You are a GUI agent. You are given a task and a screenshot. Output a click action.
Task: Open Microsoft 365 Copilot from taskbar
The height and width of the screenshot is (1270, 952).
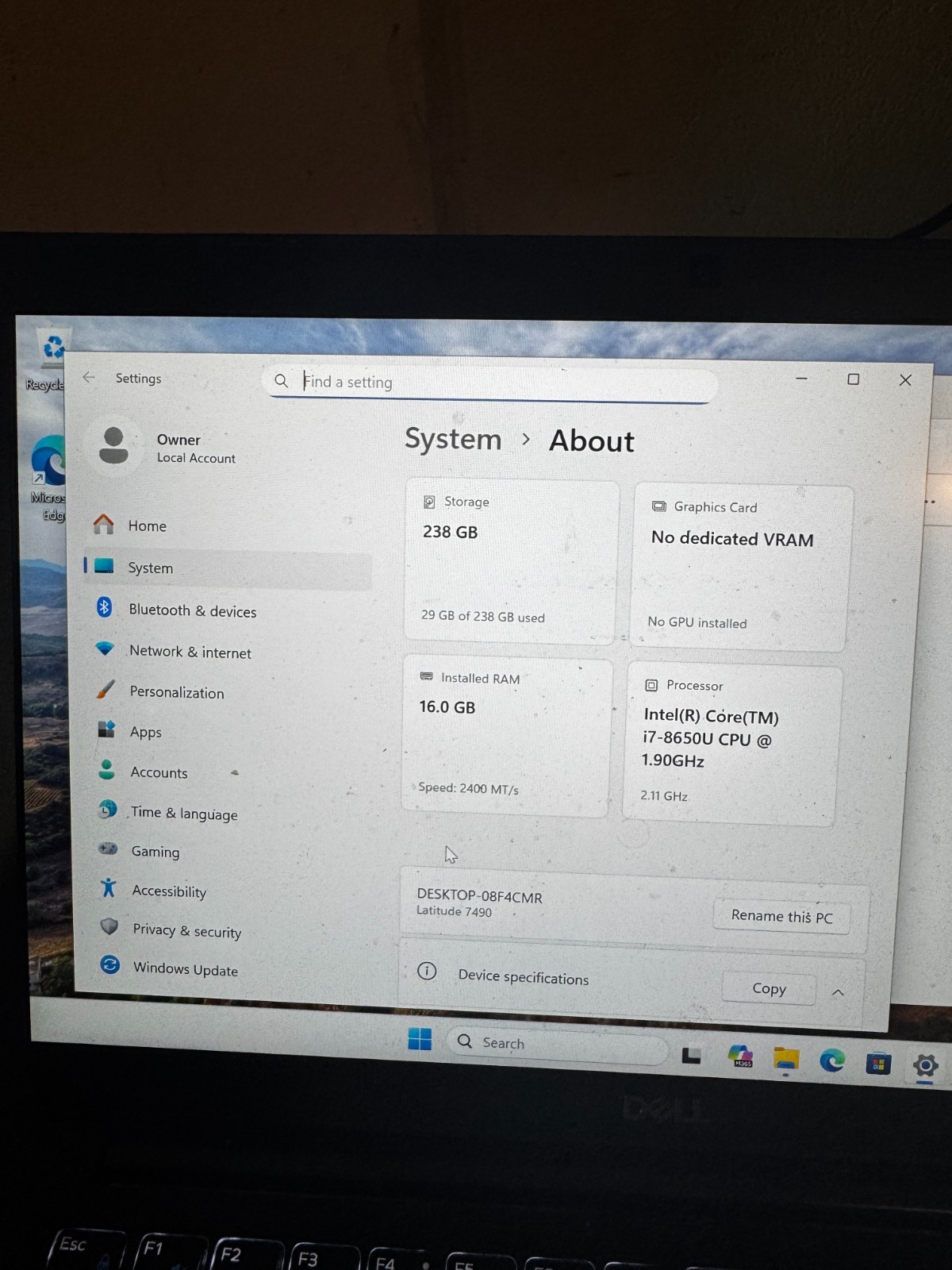(740, 1056)
